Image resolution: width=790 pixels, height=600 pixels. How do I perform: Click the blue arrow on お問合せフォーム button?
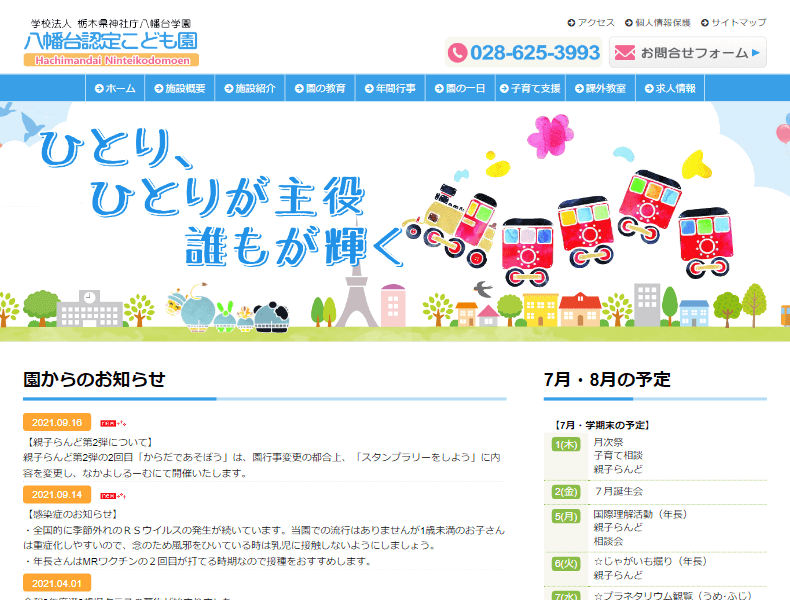(x=755, y=52)
